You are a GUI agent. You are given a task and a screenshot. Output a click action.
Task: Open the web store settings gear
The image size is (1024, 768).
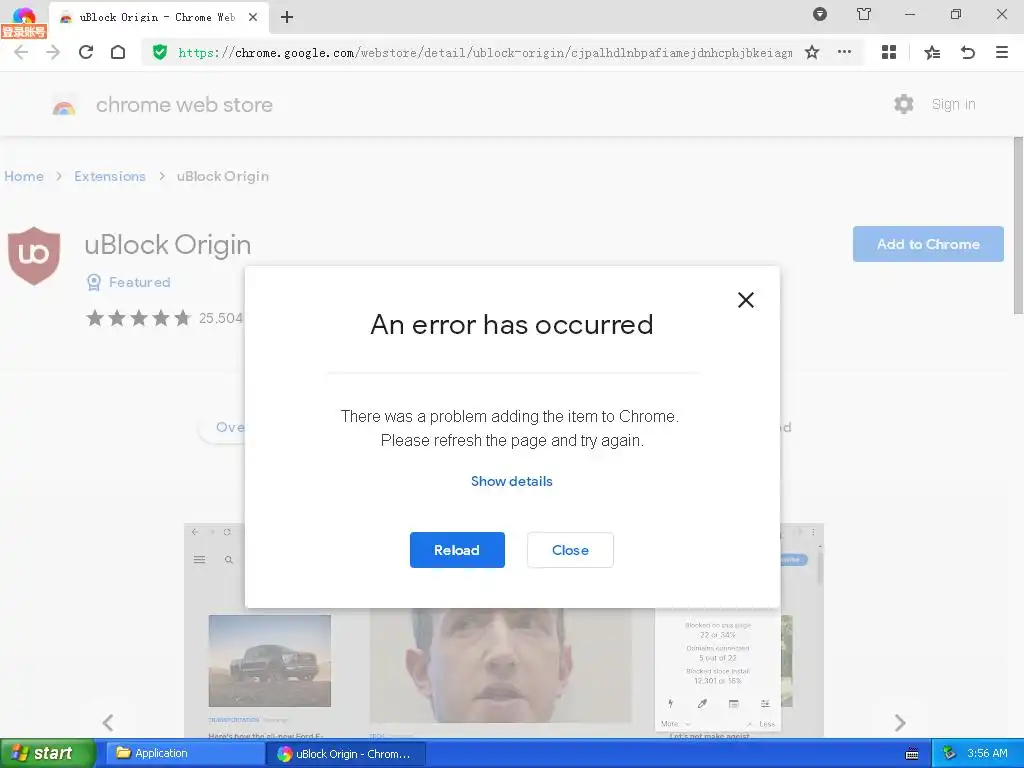point(904,104)
